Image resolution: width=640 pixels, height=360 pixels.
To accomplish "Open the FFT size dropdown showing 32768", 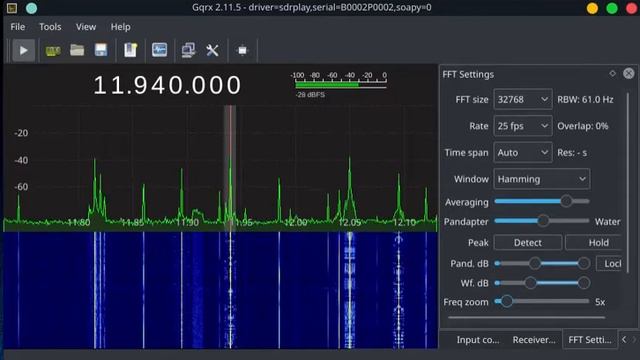I will click(522, 99).
